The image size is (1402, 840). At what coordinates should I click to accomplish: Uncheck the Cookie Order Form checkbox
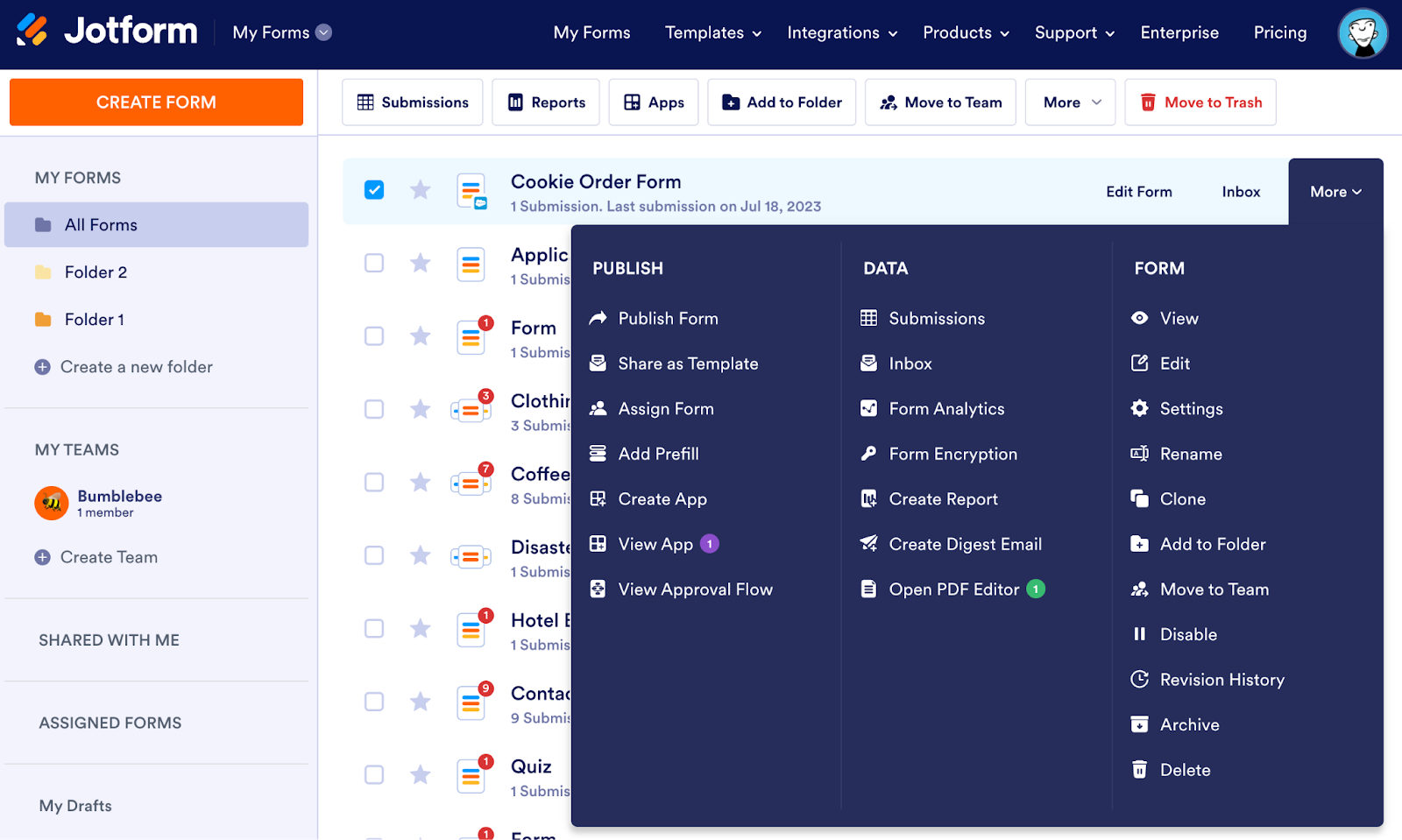click(x=374, y=190)
